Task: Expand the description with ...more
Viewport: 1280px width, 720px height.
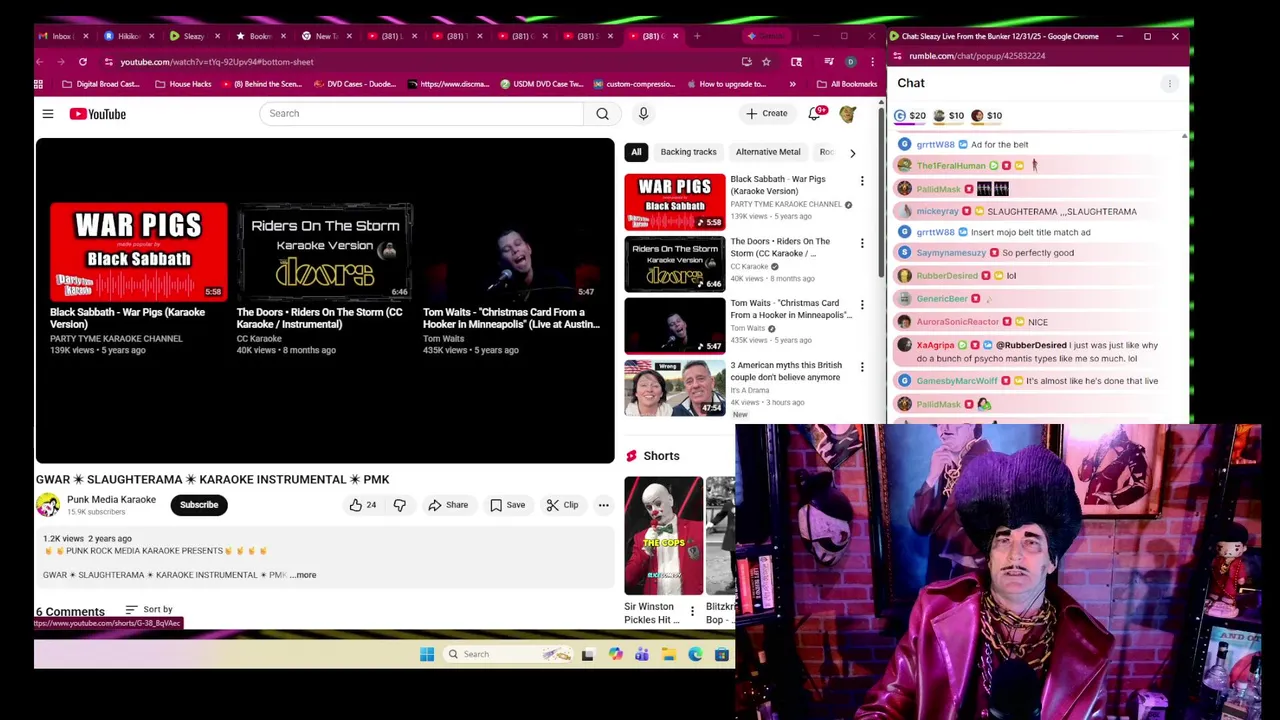Action: (304, 575)
